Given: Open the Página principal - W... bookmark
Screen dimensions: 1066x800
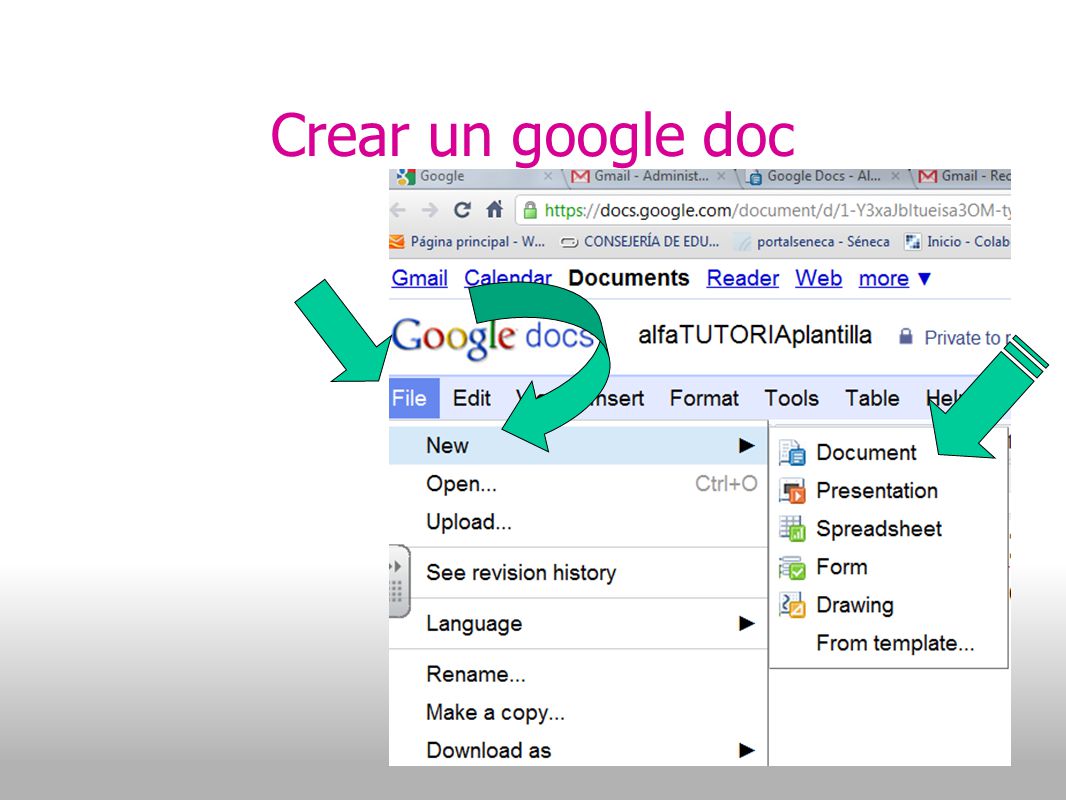Looking at the screenshot, I should click(467, 242).
